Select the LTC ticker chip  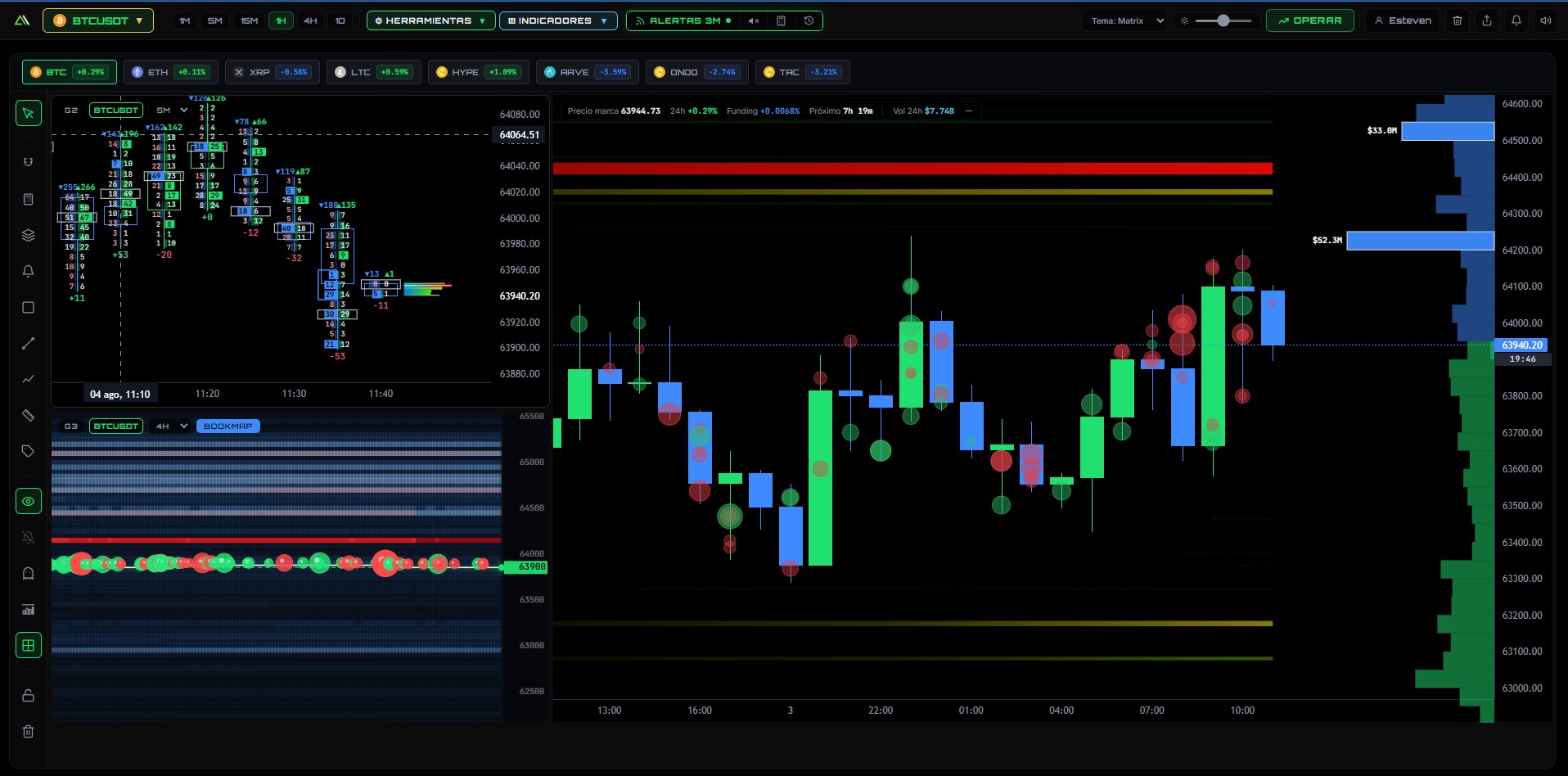click(374, 72)
